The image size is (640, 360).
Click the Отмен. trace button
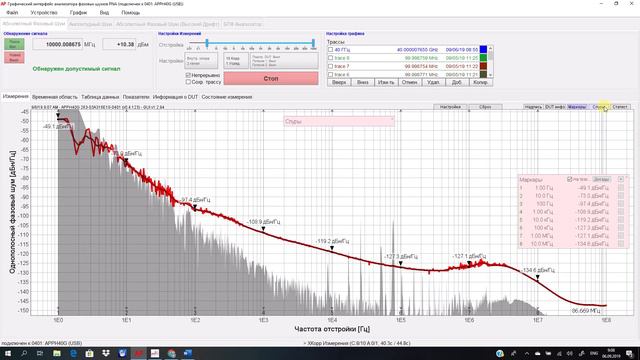pos(409,82)
